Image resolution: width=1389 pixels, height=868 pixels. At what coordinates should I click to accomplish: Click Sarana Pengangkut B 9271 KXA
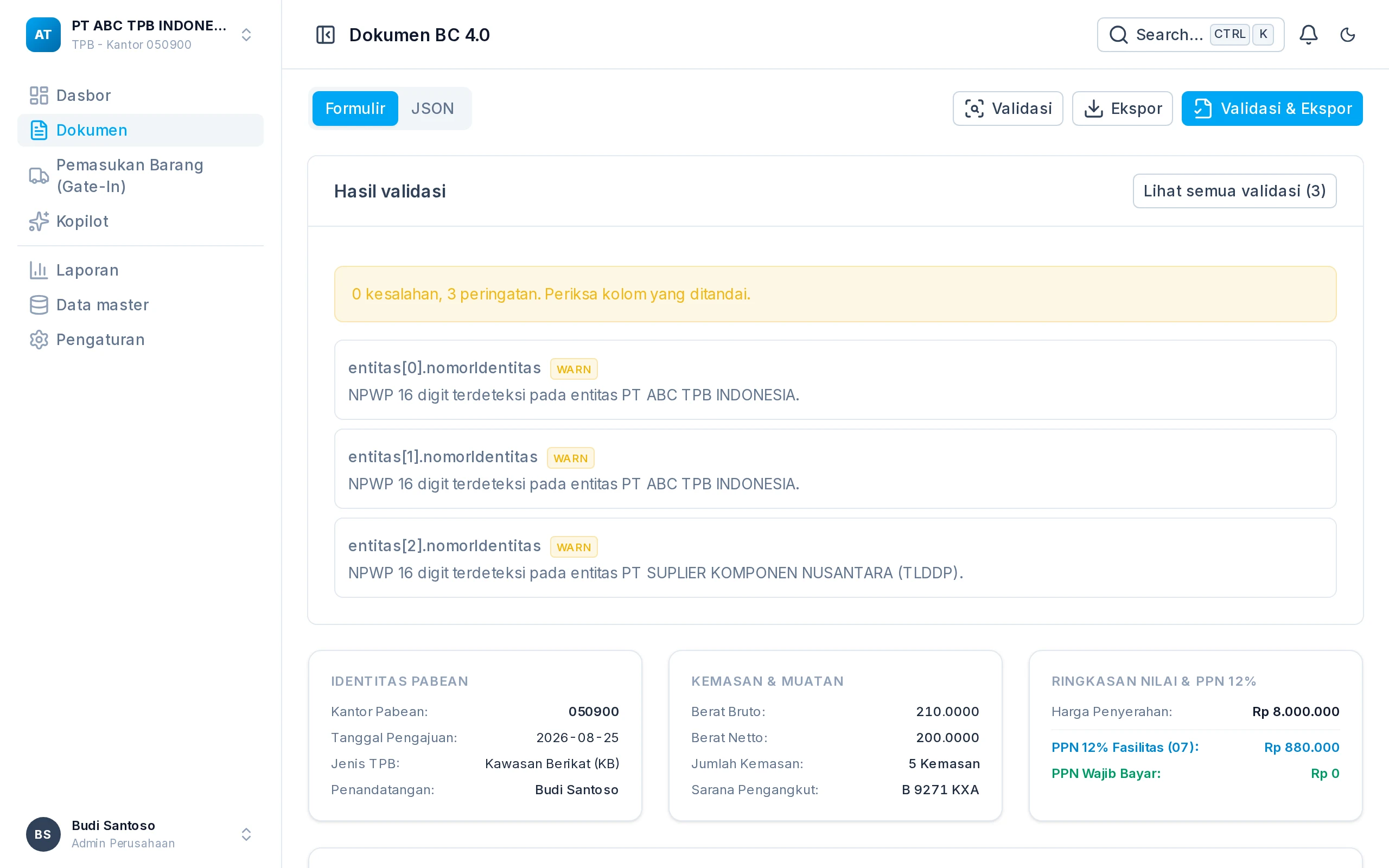940,790
